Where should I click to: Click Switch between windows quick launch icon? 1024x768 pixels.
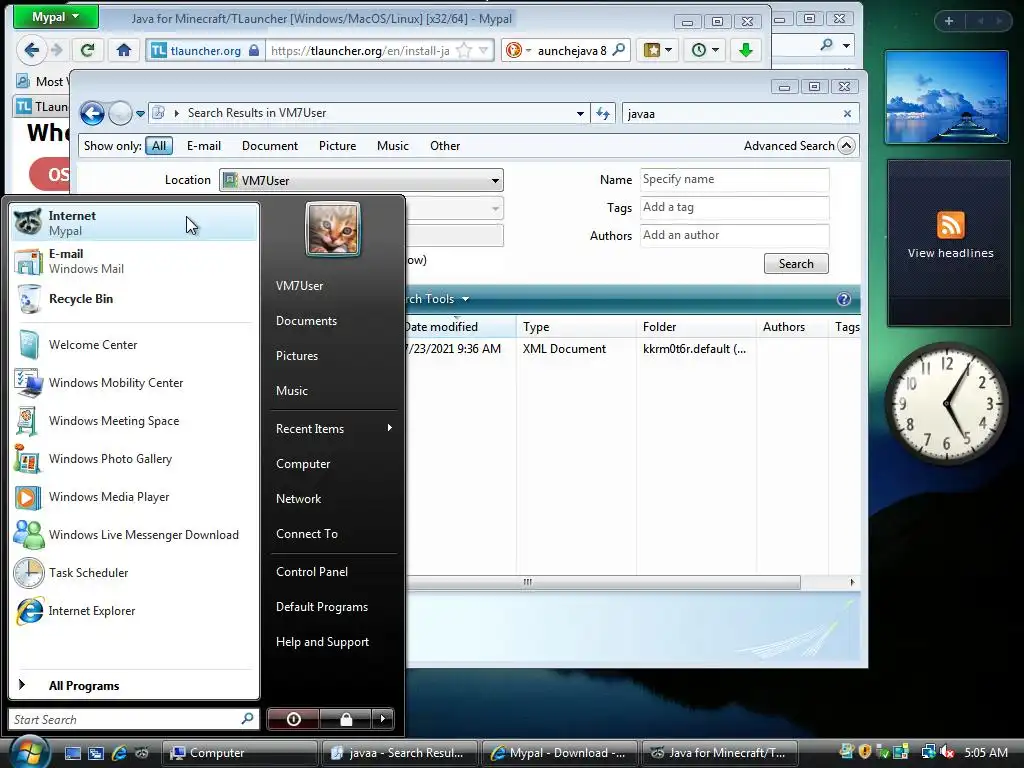(96, 753)
